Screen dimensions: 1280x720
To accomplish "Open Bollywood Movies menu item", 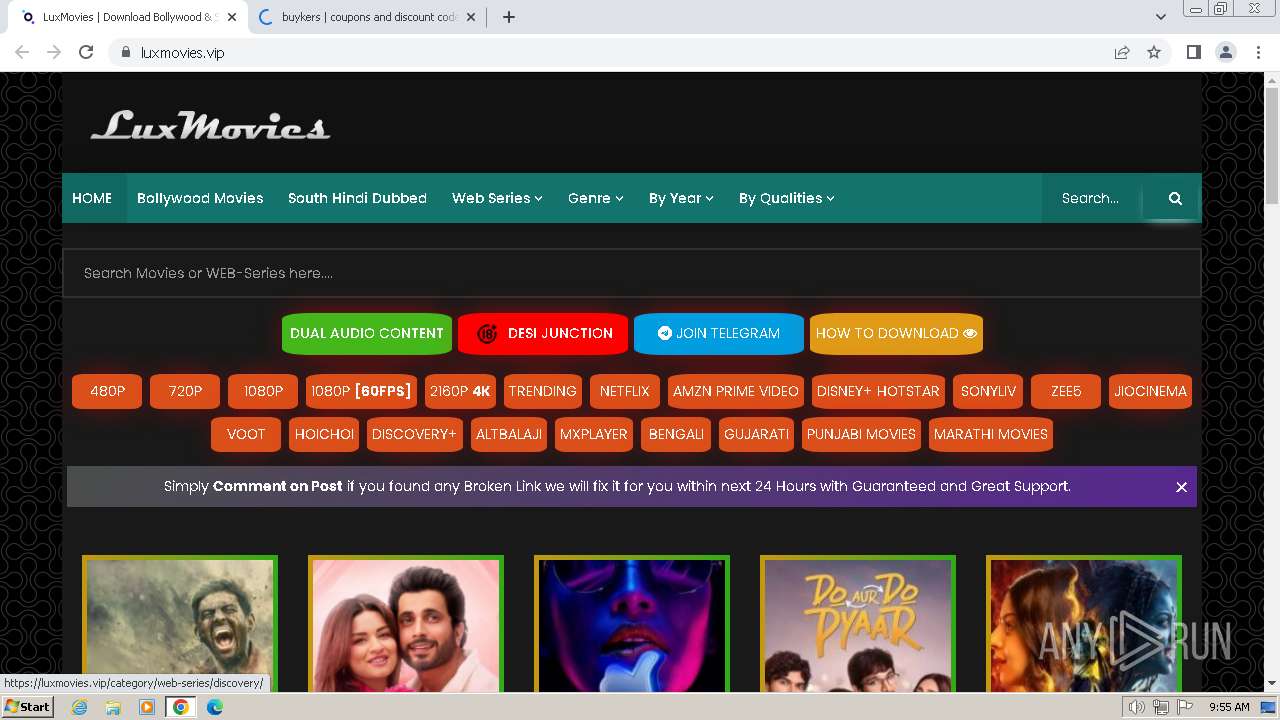I will tap(200, 198).
